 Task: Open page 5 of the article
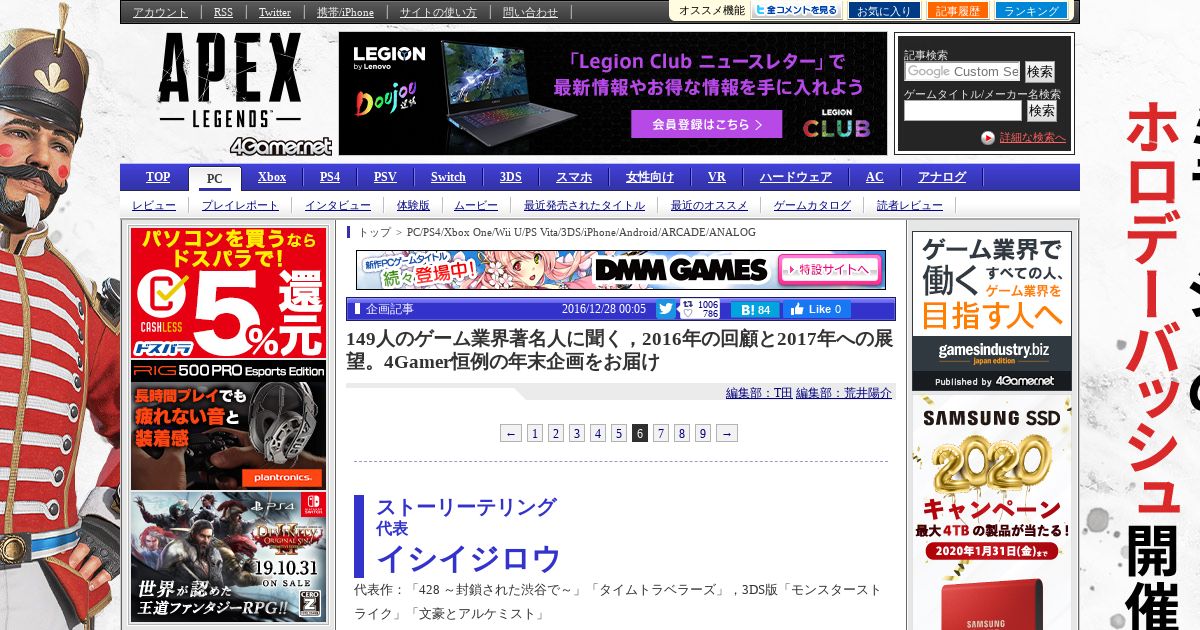click(619, 433)
